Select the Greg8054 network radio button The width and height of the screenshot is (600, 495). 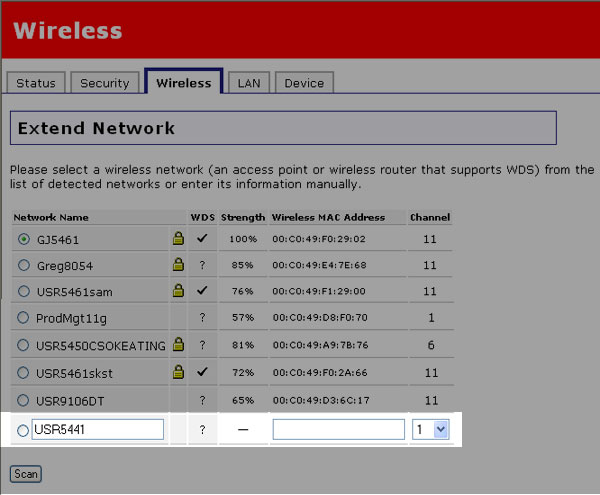[x=24, y=265]
